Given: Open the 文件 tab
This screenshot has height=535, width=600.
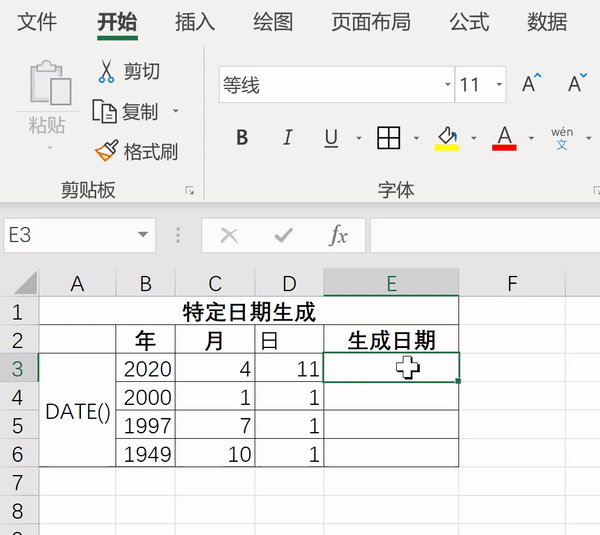Looking at the screenshot, I should click(37, 21).
